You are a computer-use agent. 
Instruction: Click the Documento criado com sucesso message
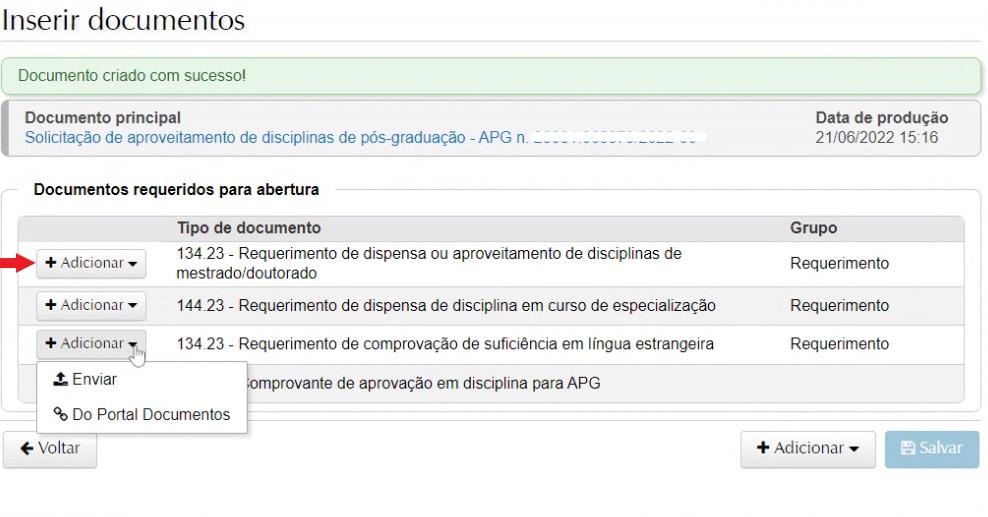pos(132,75)
